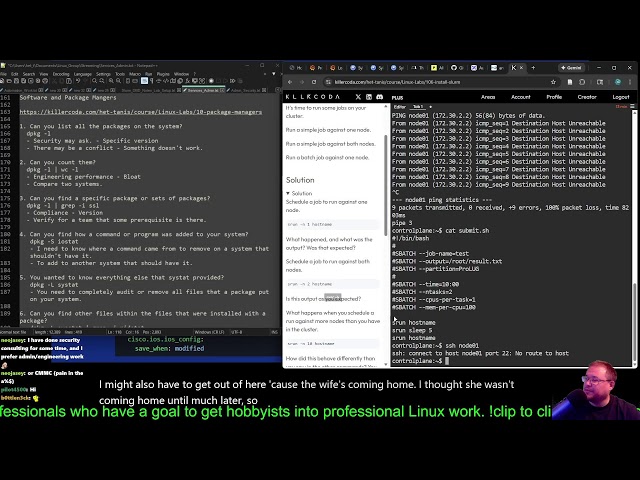This screenshot has height=480, width=640.
Task: Click the Killercoda X (Twitter) icon
Action: [x=358, y=97]
